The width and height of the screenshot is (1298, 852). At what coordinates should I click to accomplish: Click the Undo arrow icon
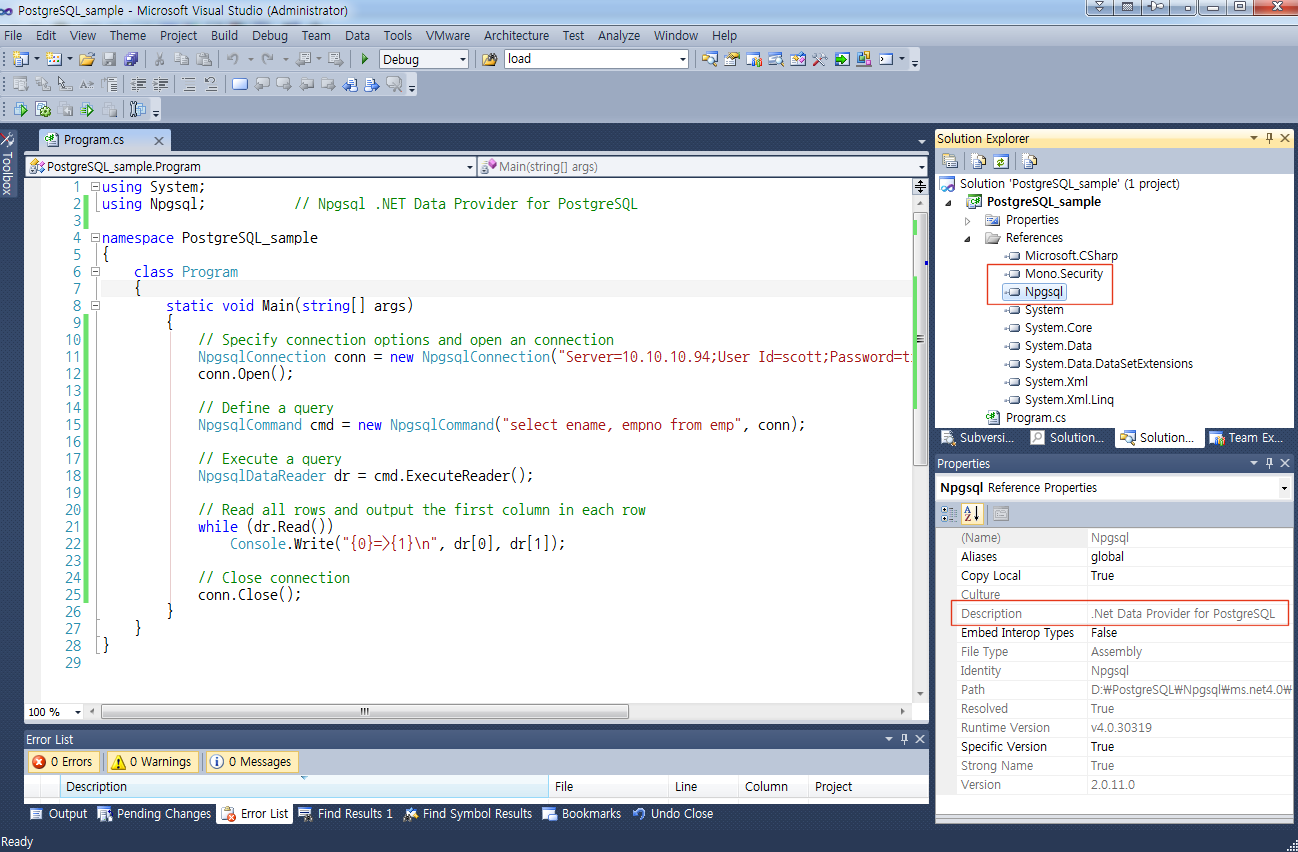click(232, 59)
